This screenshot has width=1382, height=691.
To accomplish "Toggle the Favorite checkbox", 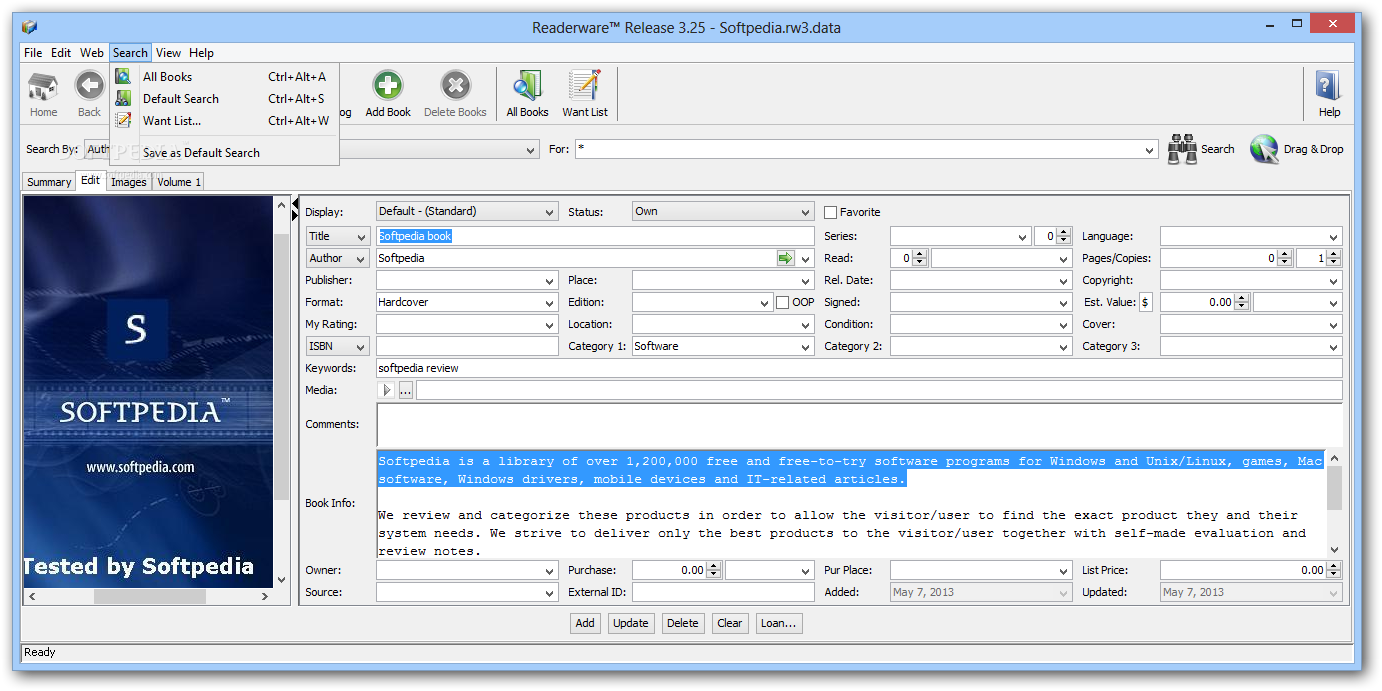I will coord(831,212).
